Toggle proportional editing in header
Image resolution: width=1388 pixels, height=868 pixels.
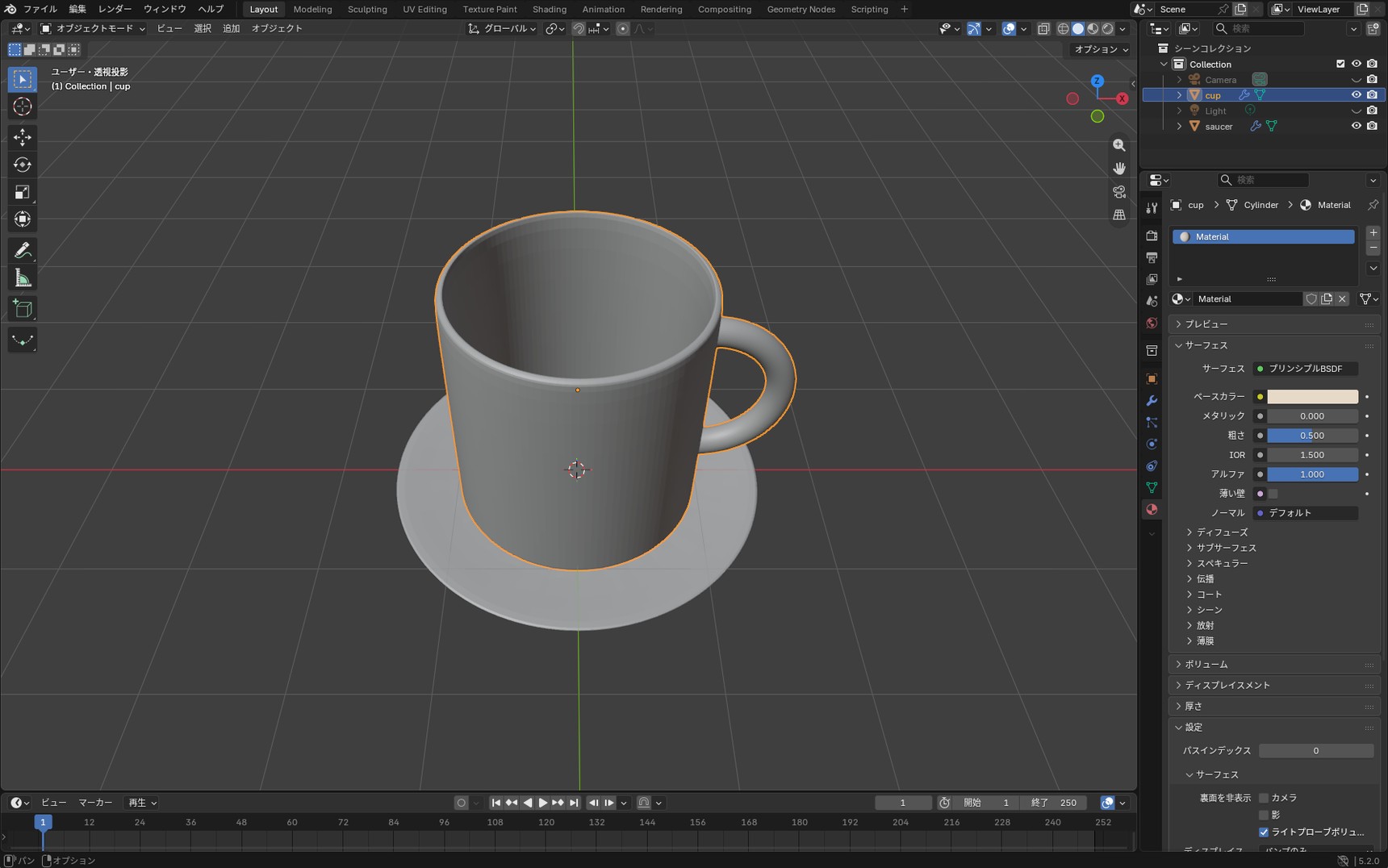click(623, 29)
